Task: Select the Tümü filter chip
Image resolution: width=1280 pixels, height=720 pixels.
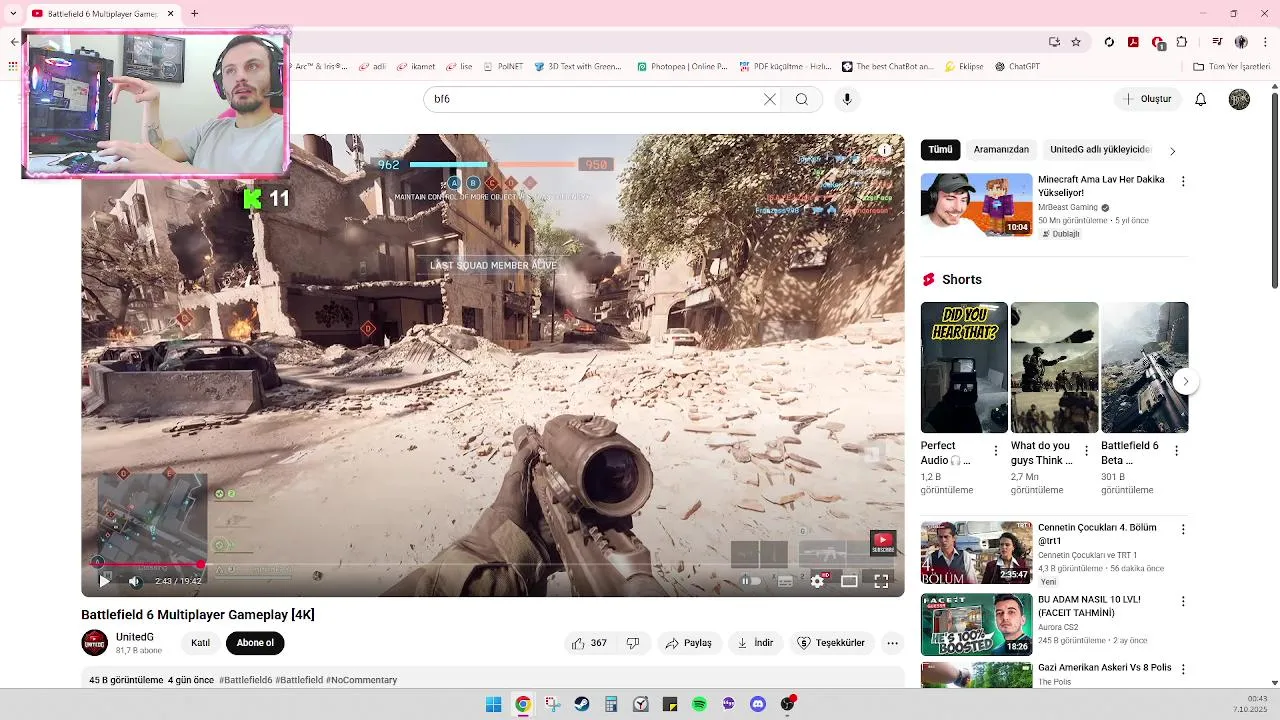Action: 941,150
